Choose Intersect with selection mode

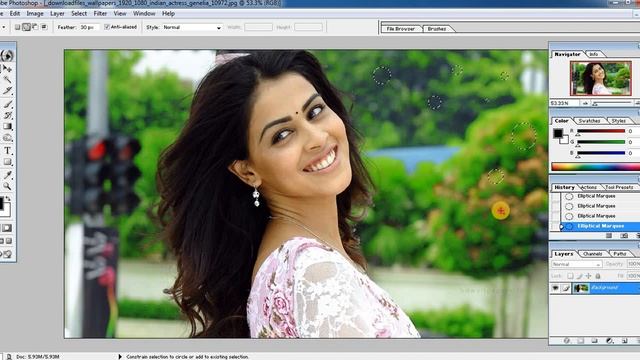(44, 27)
